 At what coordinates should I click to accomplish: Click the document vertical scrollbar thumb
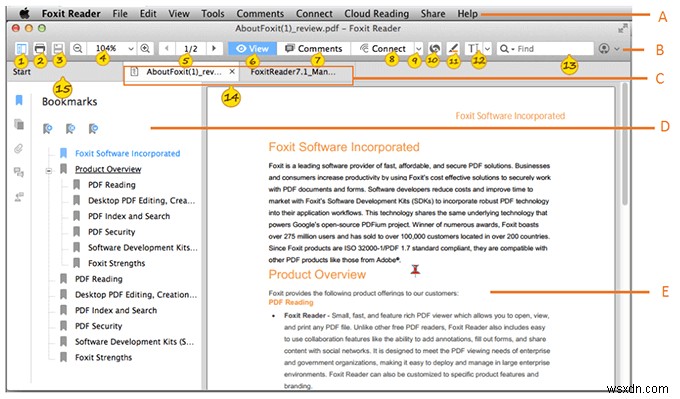[x=624, y=144]
